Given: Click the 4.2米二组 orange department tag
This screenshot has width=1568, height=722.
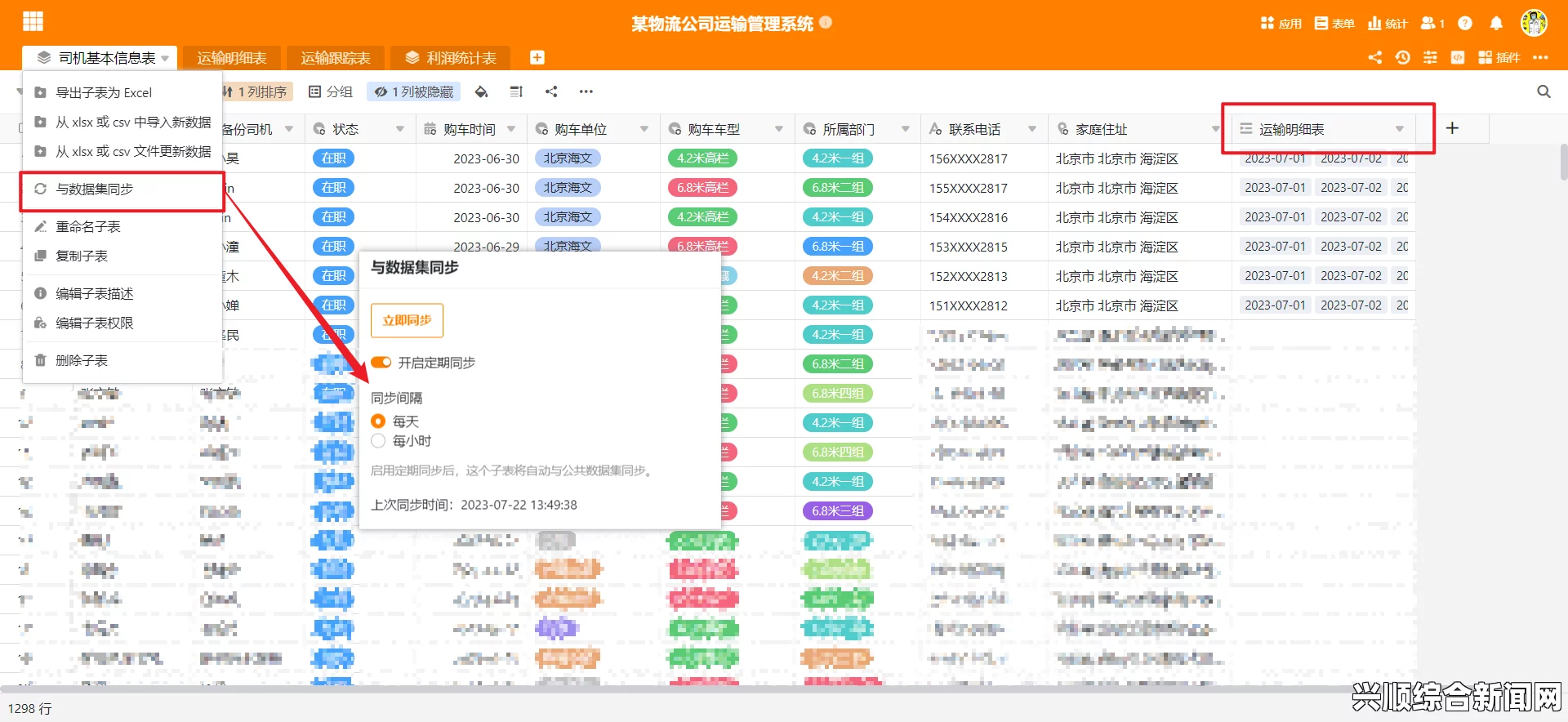Looking at the screenshot, I should (838, 276).
